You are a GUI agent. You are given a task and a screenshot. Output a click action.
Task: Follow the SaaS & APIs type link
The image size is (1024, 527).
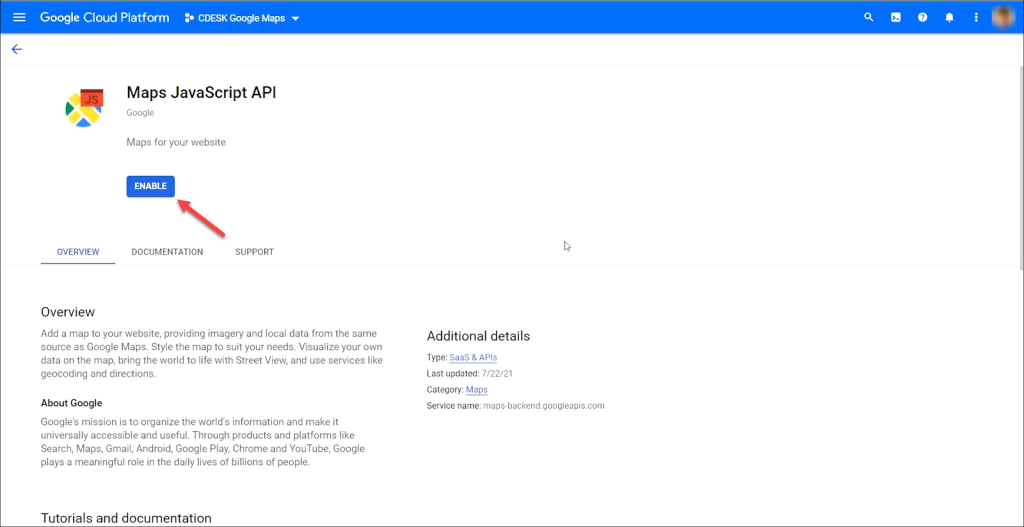(473, 357)
